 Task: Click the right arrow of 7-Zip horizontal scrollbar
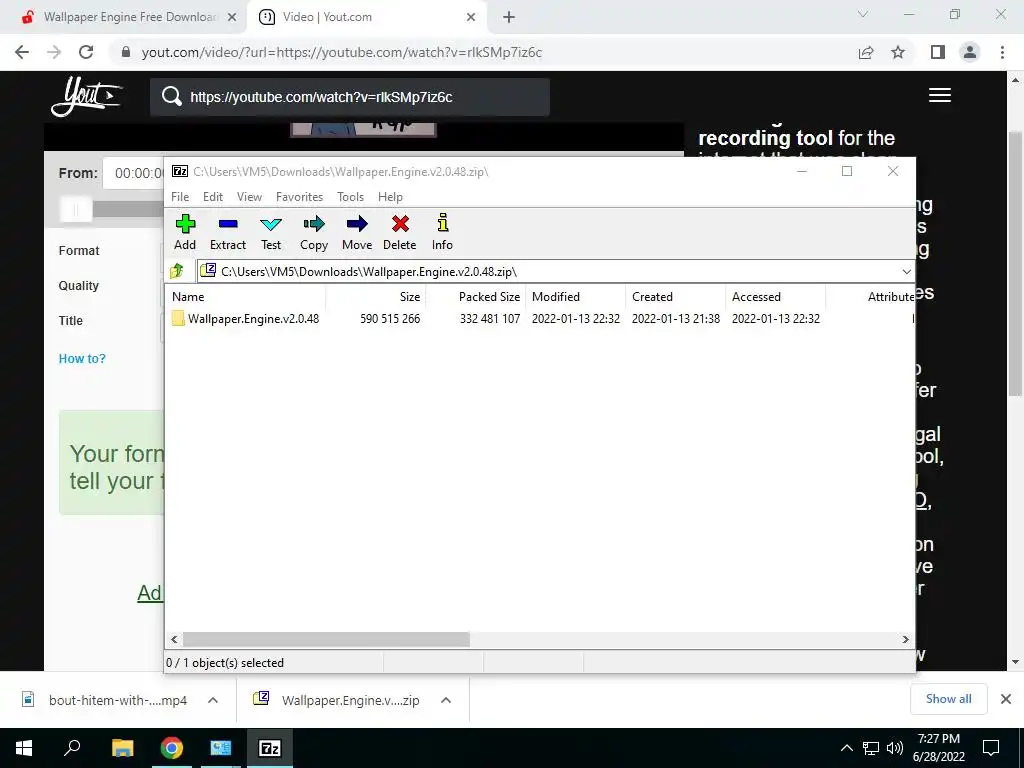(906, 639)
